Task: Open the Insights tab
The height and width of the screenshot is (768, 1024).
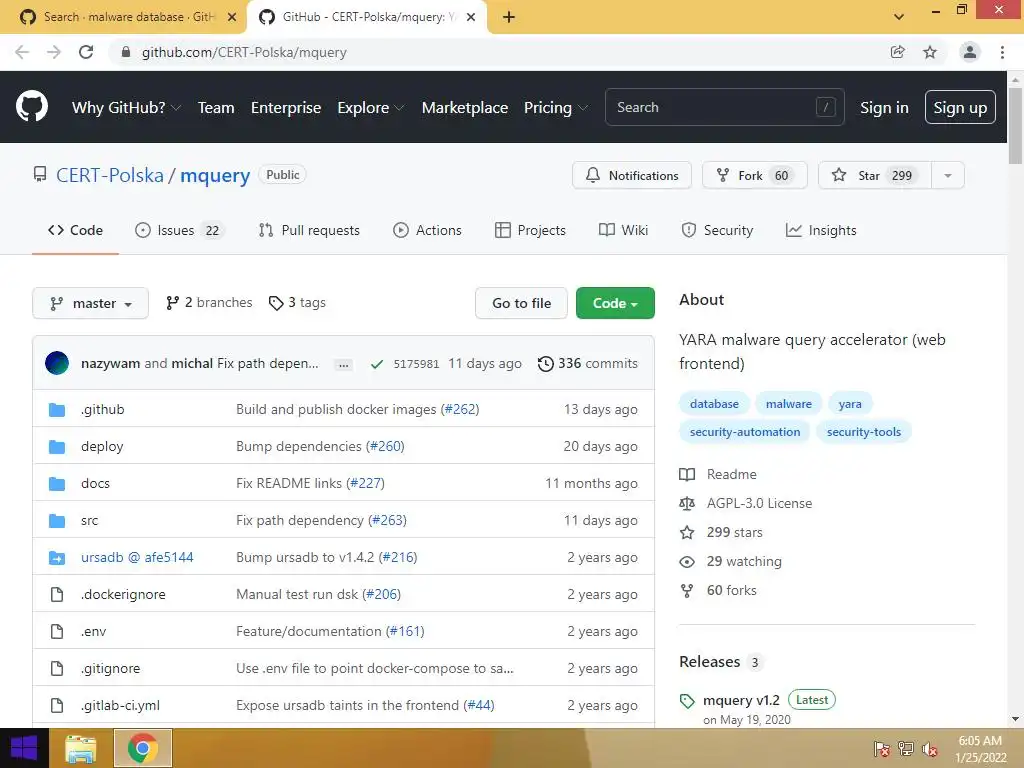Action: (x=821, y=231)
